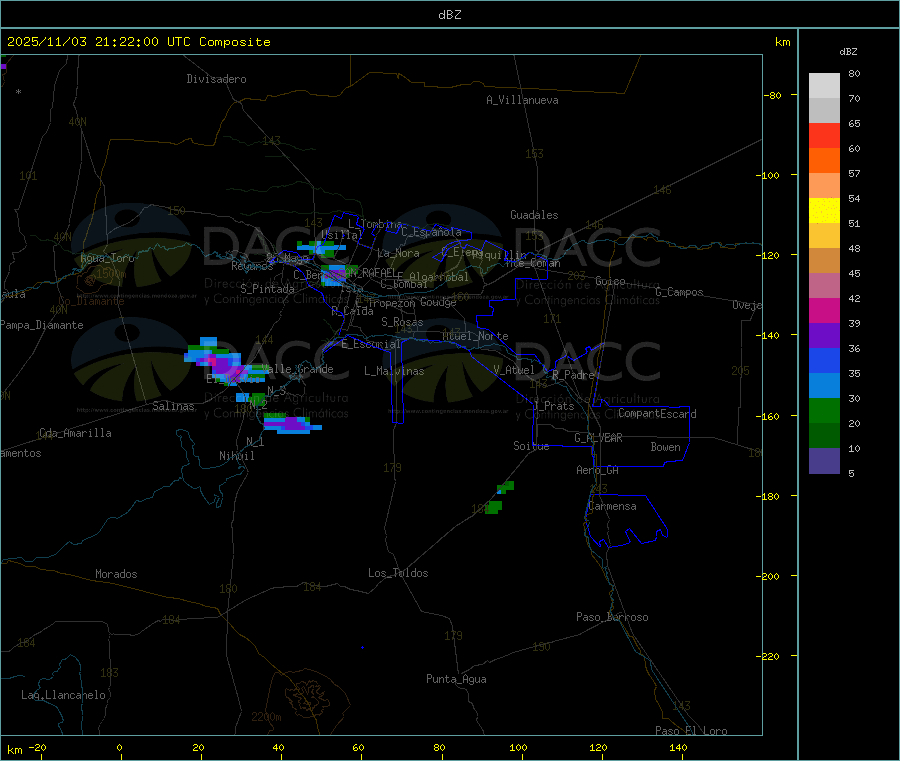900x761 pixels.
Task: Click the Divisadero map label
Action: point(216,79)
